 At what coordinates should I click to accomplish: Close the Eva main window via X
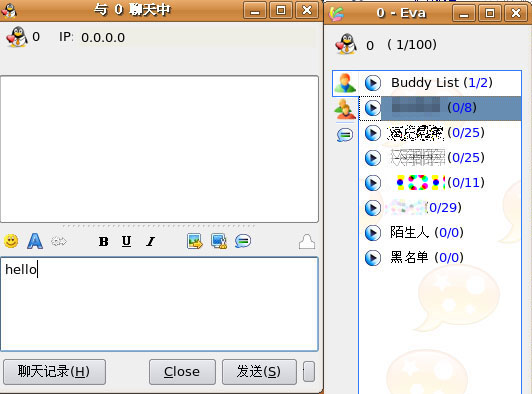pyautogui.click(x=516, y=14)
